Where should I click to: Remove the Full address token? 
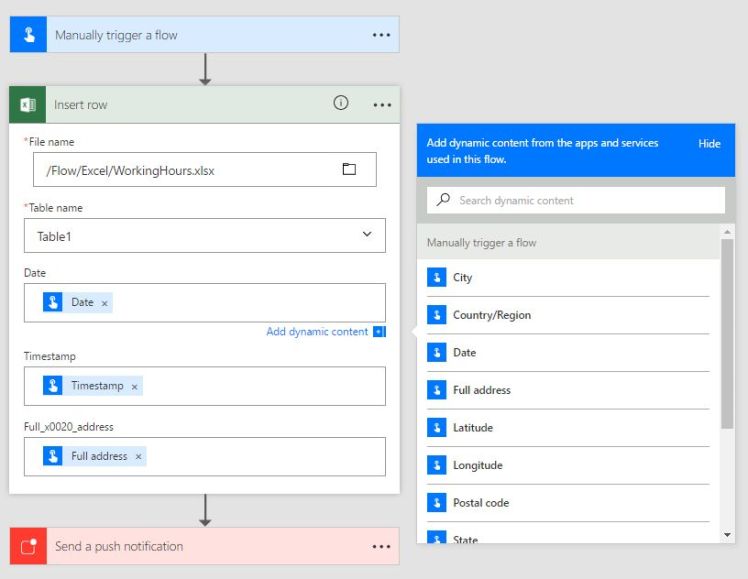[139, 457]
